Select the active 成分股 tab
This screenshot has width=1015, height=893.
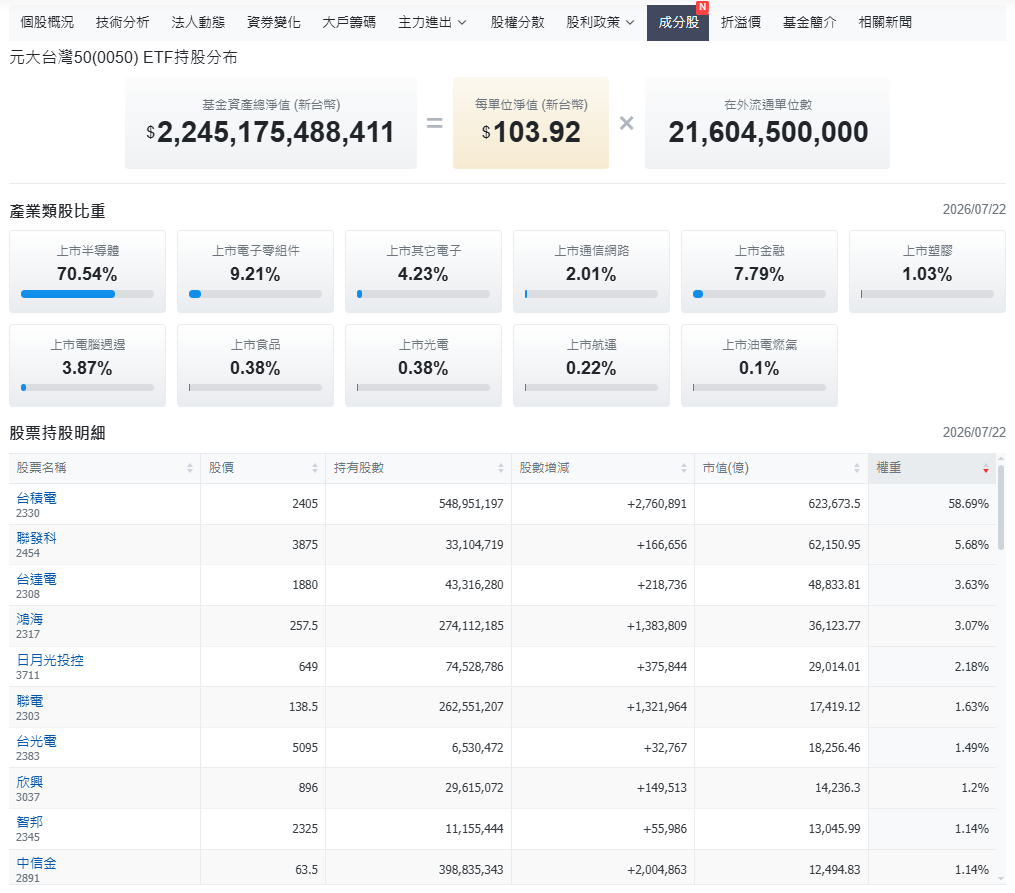point(678,23)
